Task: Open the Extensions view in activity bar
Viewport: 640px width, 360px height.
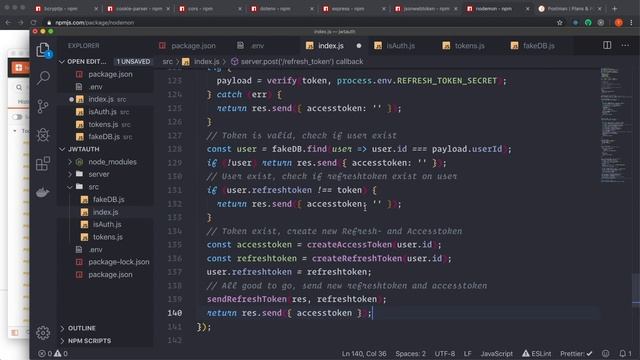Action: [43, 163]
